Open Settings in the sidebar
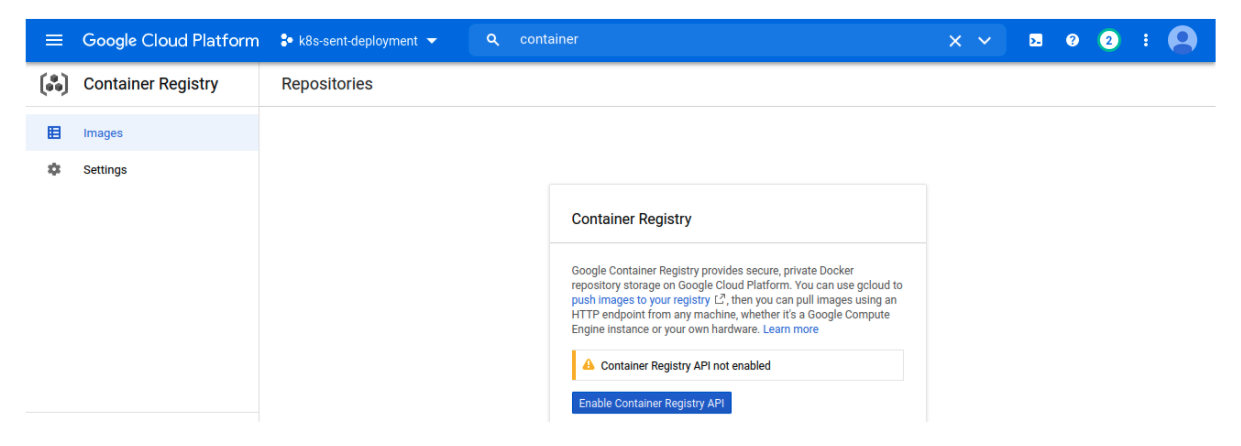 [x=105, y=170]
